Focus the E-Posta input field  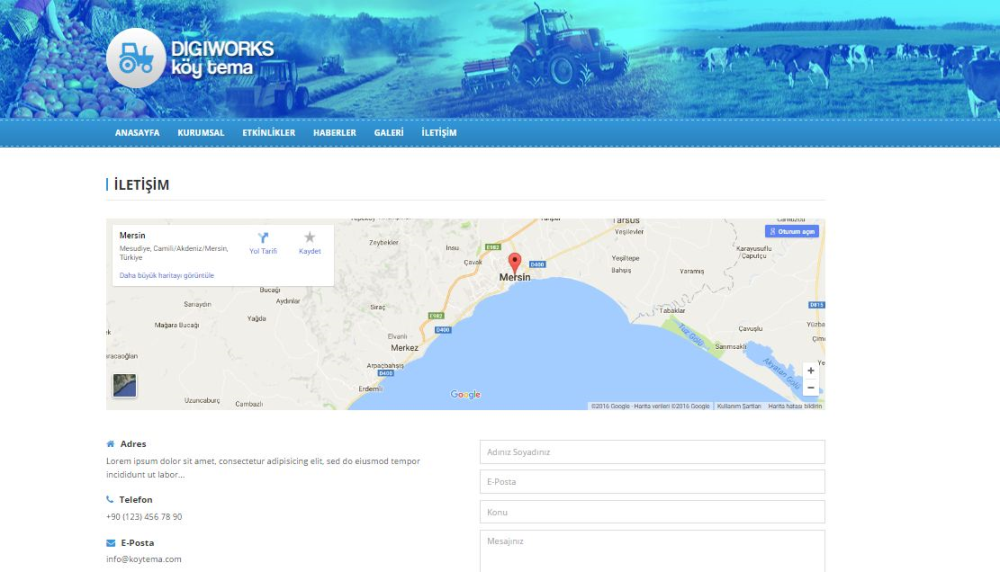[x=652, y=482]
